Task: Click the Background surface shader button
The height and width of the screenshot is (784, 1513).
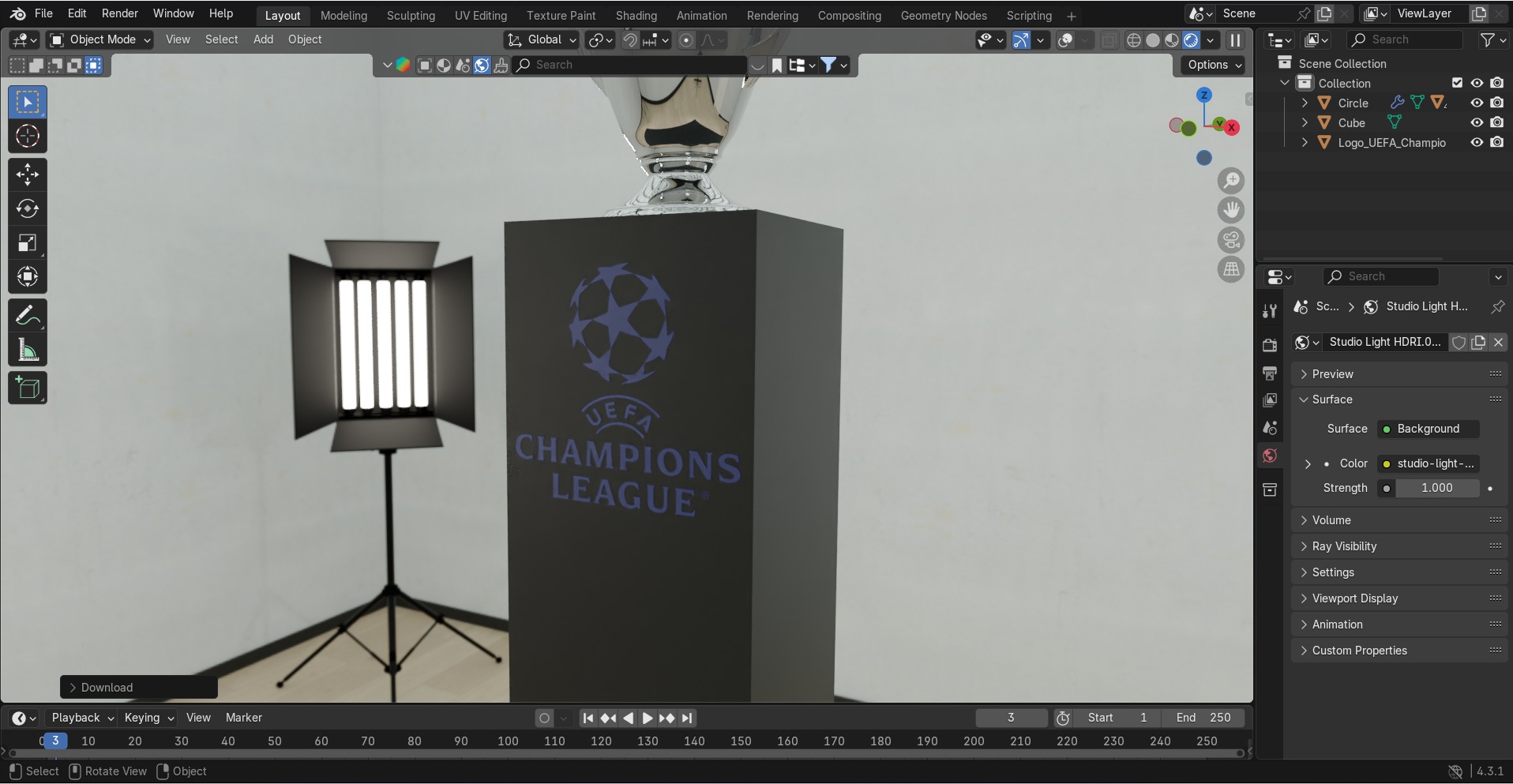Action: click(1428, 429)
